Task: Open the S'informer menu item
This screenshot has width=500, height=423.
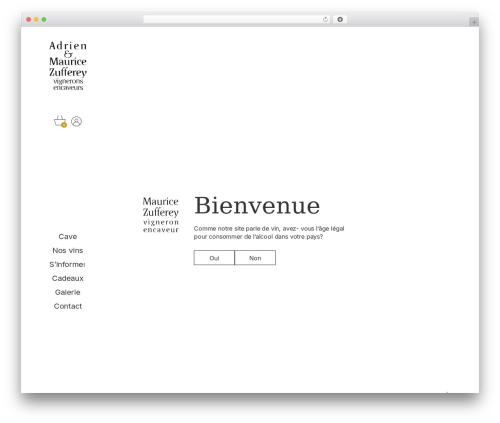Action: [67, 265]
